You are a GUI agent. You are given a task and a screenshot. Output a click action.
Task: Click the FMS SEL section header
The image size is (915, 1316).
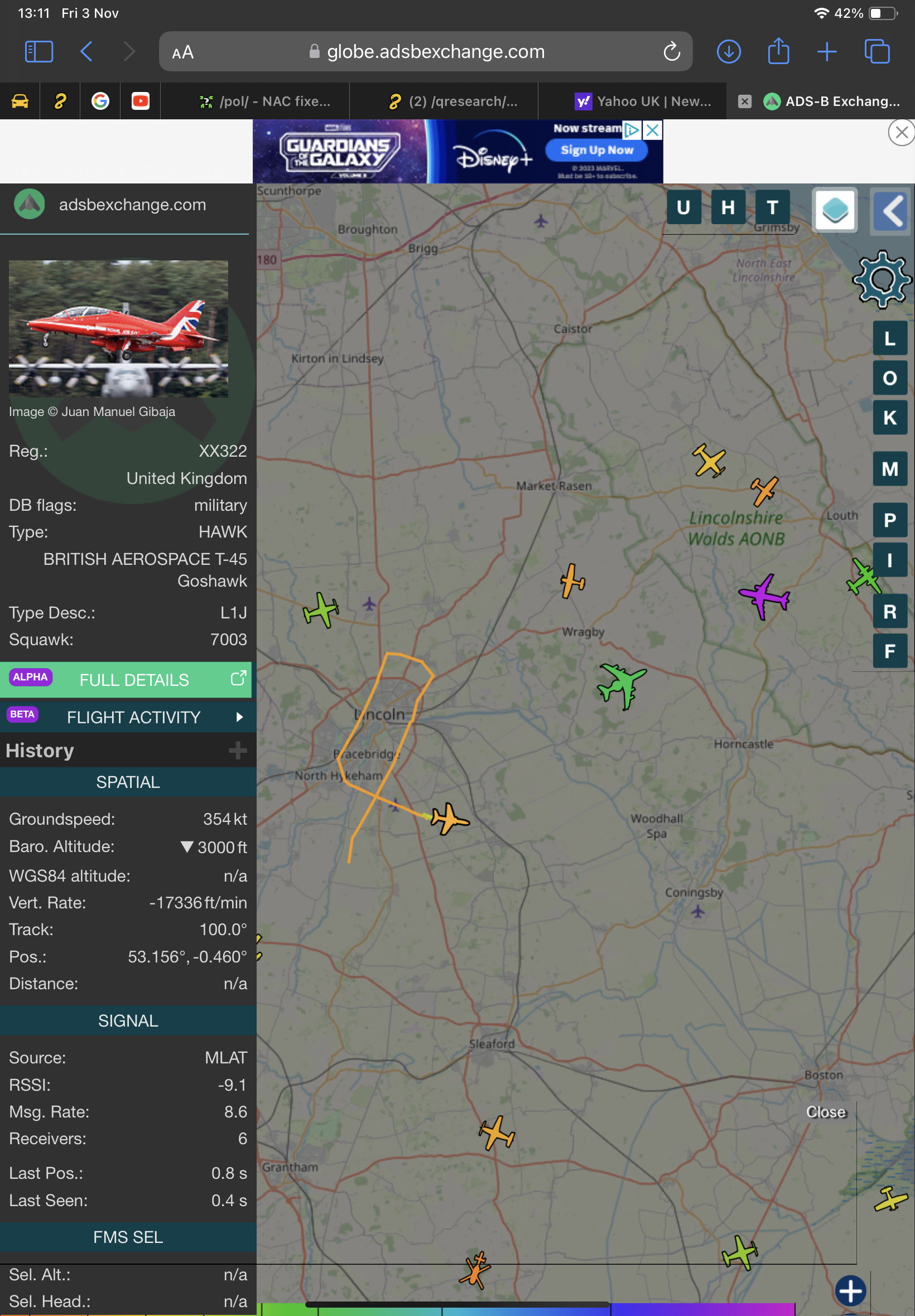point(128,1237)
